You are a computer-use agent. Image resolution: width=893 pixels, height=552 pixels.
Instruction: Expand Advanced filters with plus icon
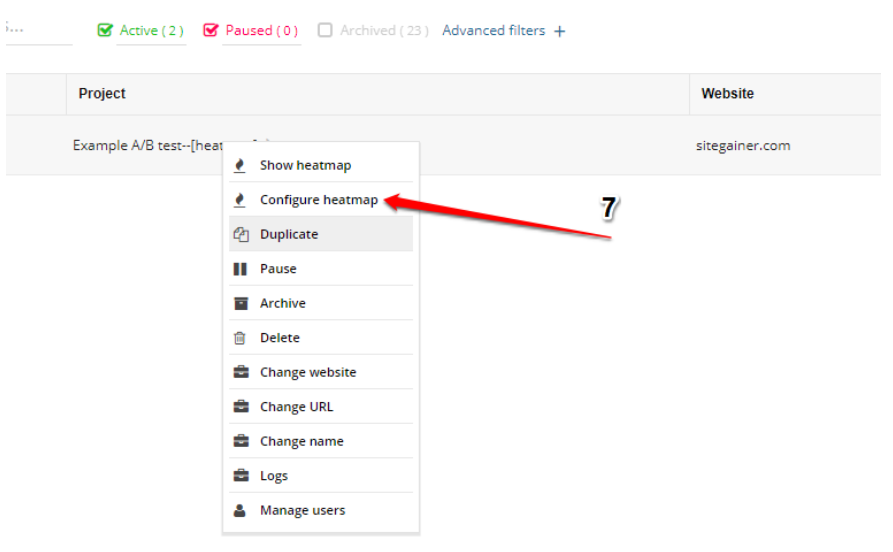[560, 31]
